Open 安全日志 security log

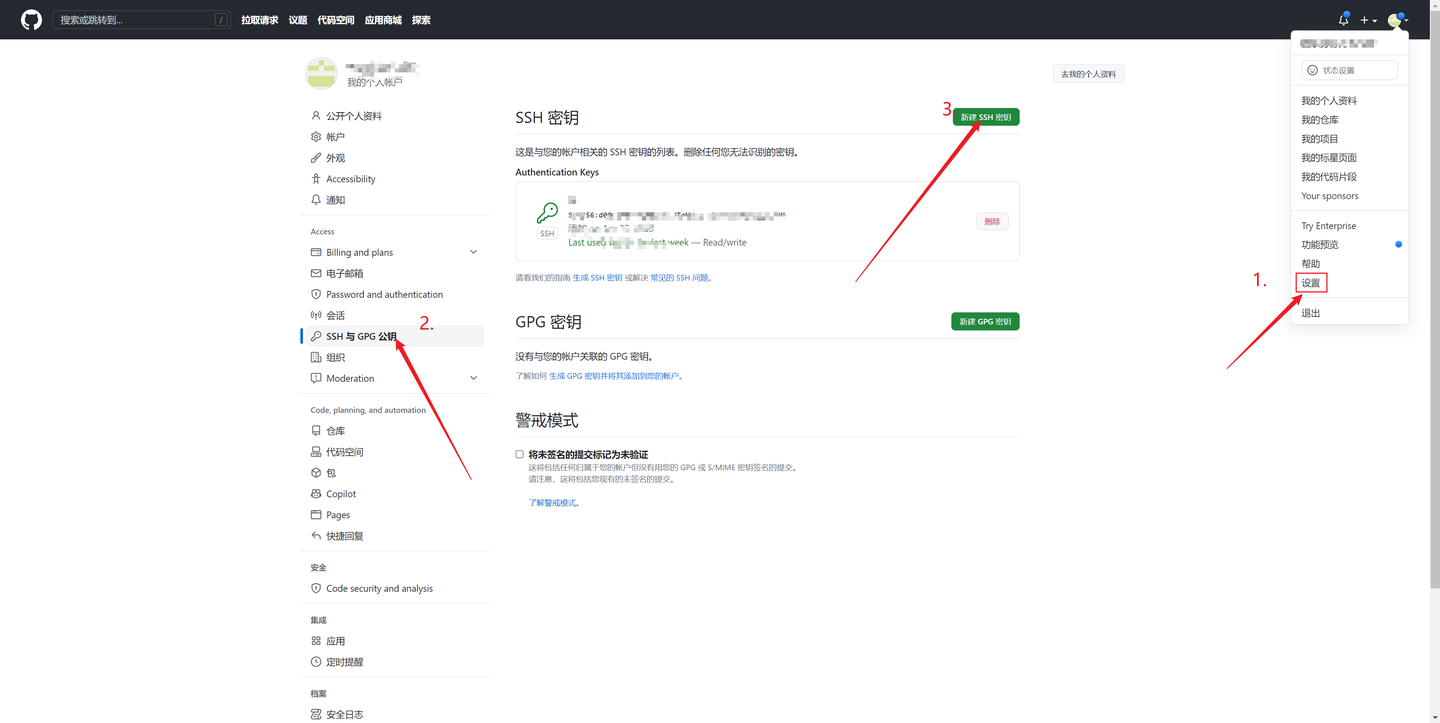click(x=345, y=713)
